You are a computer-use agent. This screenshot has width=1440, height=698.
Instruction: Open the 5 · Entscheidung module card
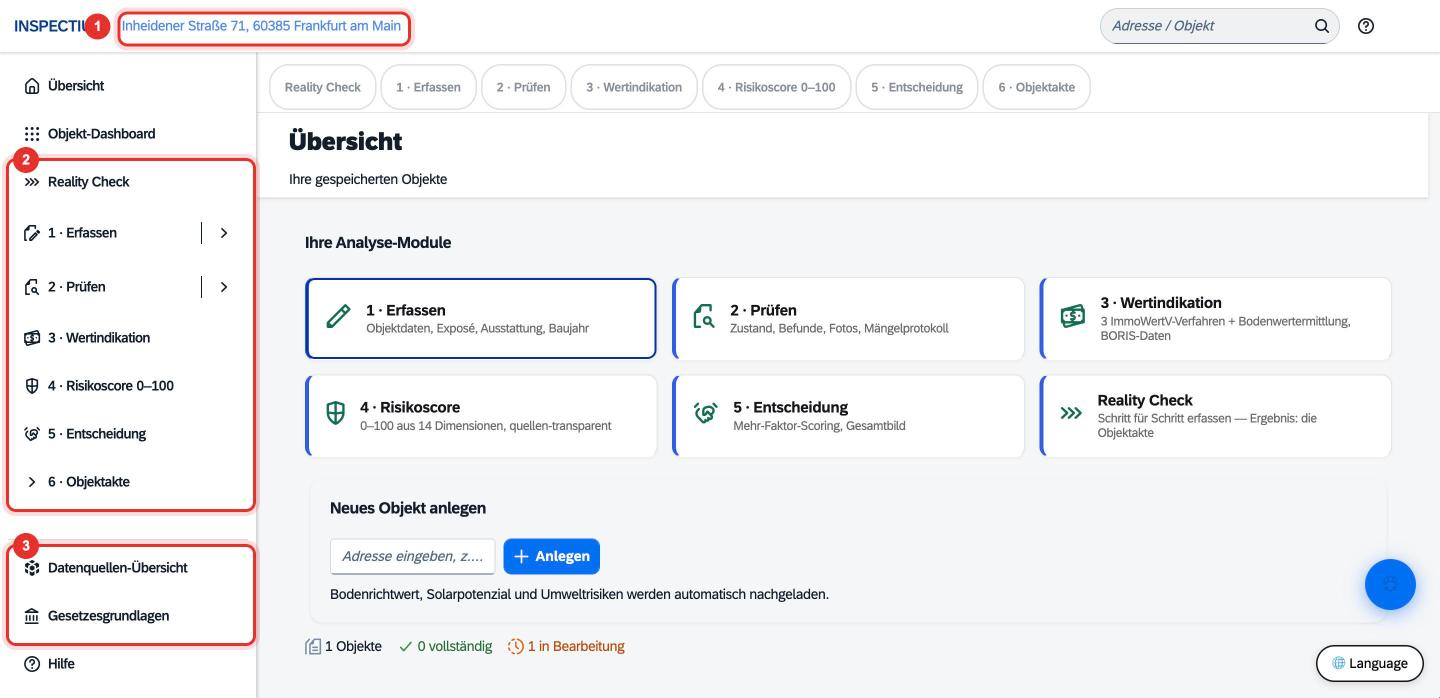[x=848, y=416]
